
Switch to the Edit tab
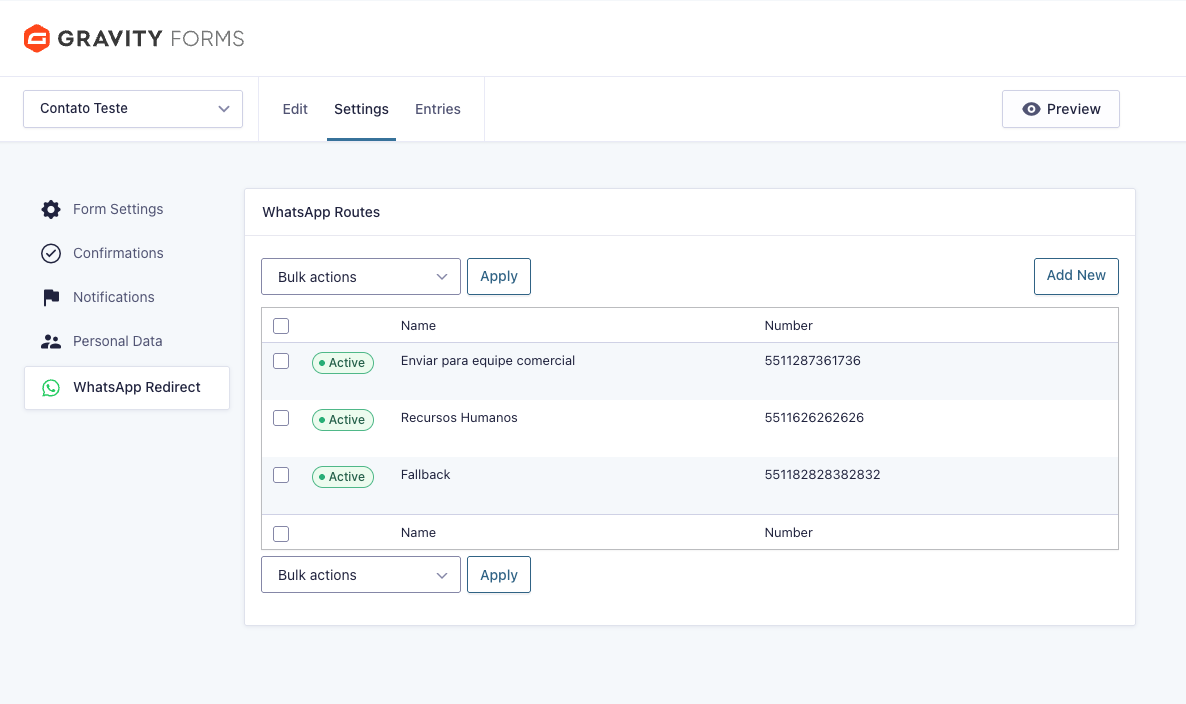[x=295, y=109]
